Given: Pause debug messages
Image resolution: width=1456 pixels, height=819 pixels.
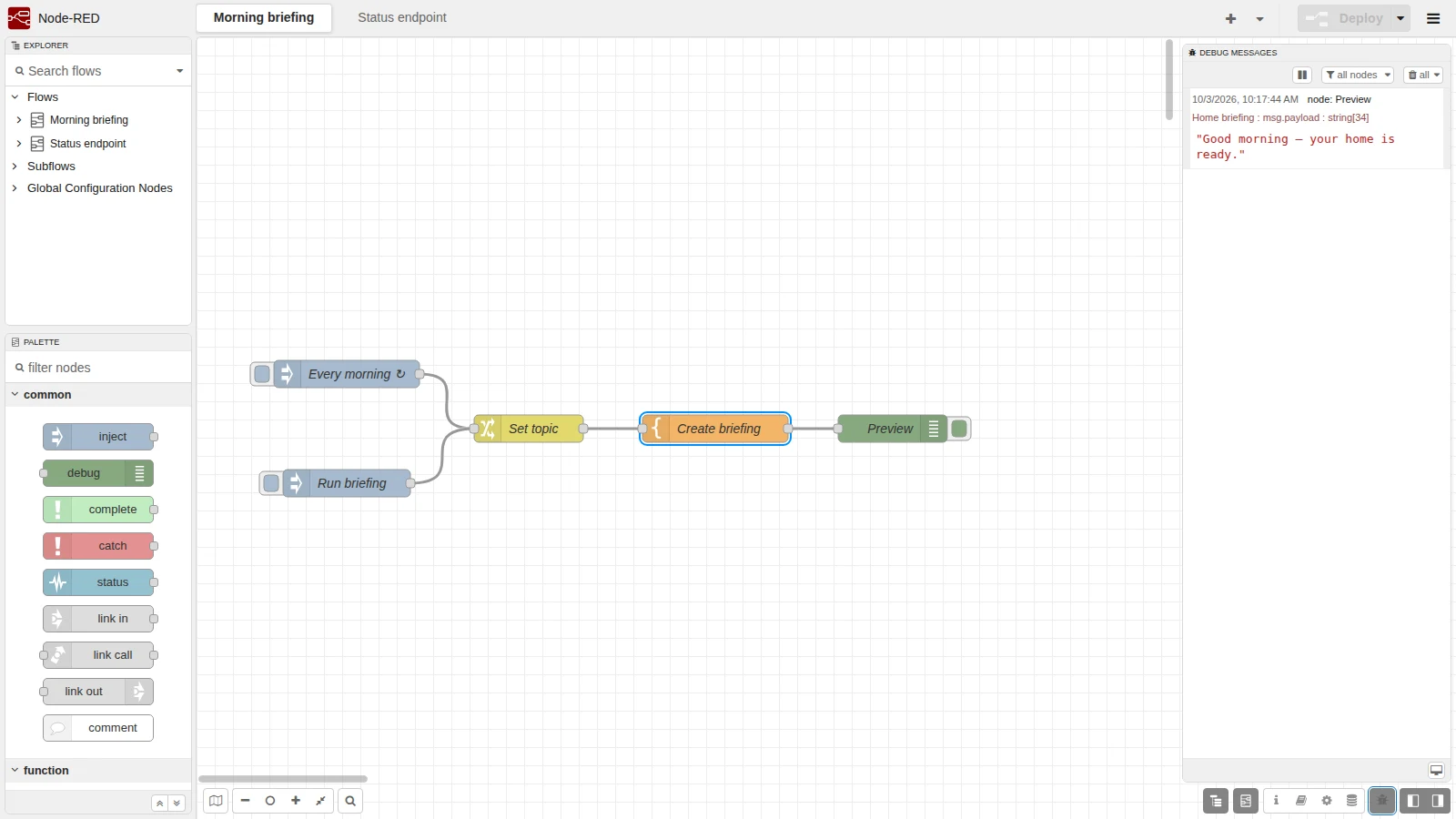Looking at the screenshot, I should (1302, 75).
